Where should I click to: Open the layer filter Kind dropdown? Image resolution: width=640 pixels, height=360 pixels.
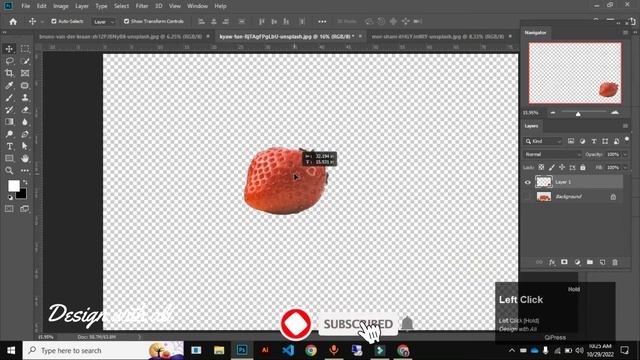543,141
